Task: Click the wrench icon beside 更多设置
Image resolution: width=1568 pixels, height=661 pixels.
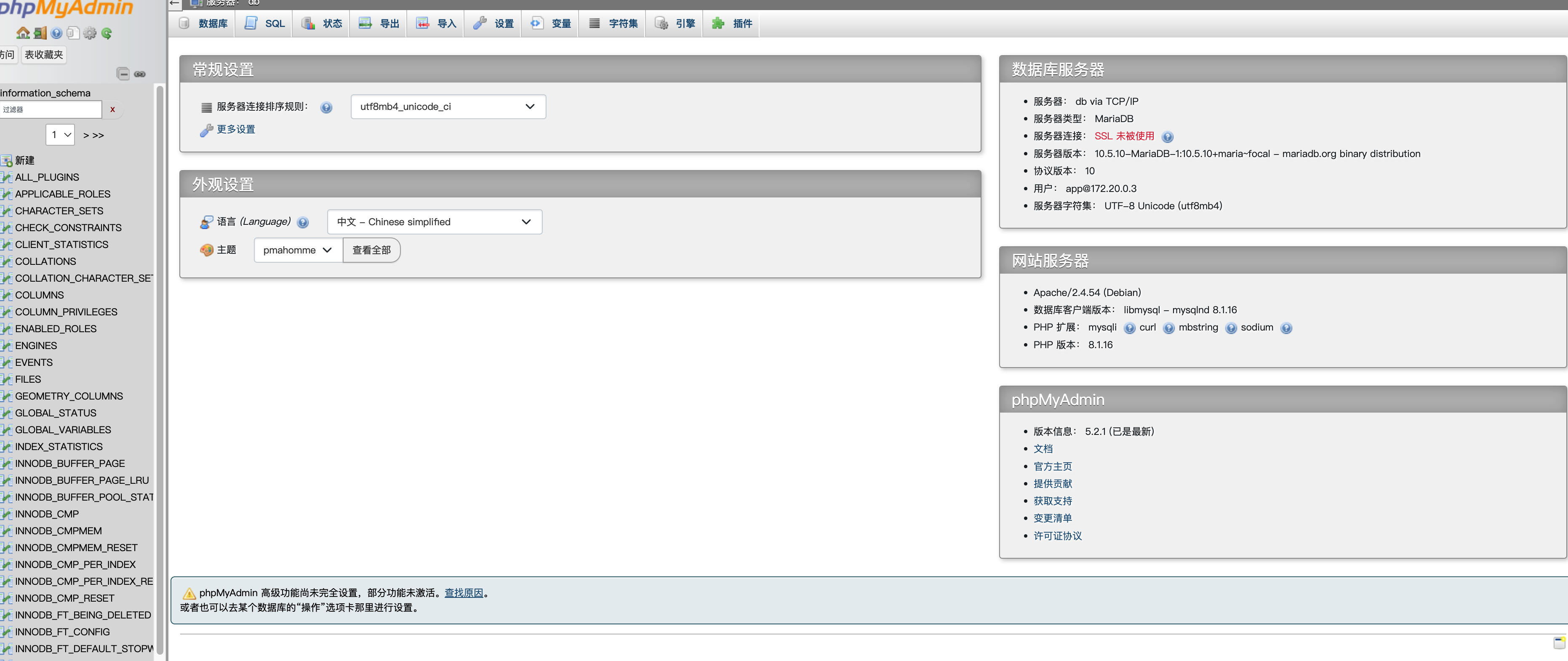Action: coord(206,130)
